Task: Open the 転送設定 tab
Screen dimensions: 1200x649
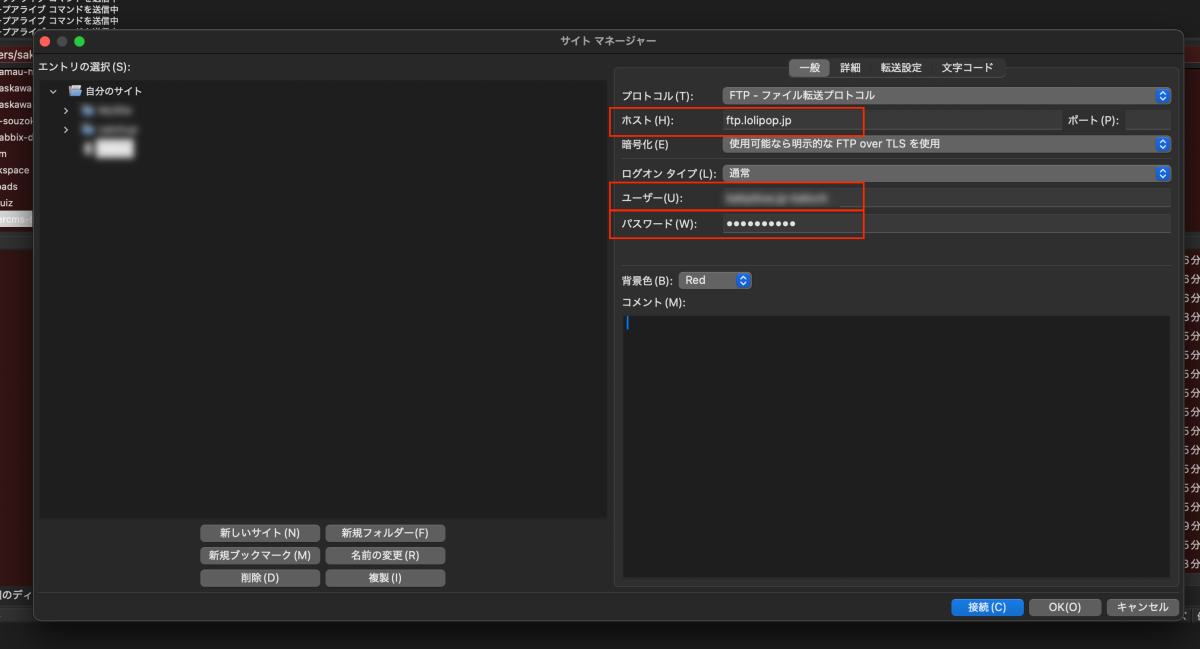Action: pyautogui.click(x=901, y=68)
